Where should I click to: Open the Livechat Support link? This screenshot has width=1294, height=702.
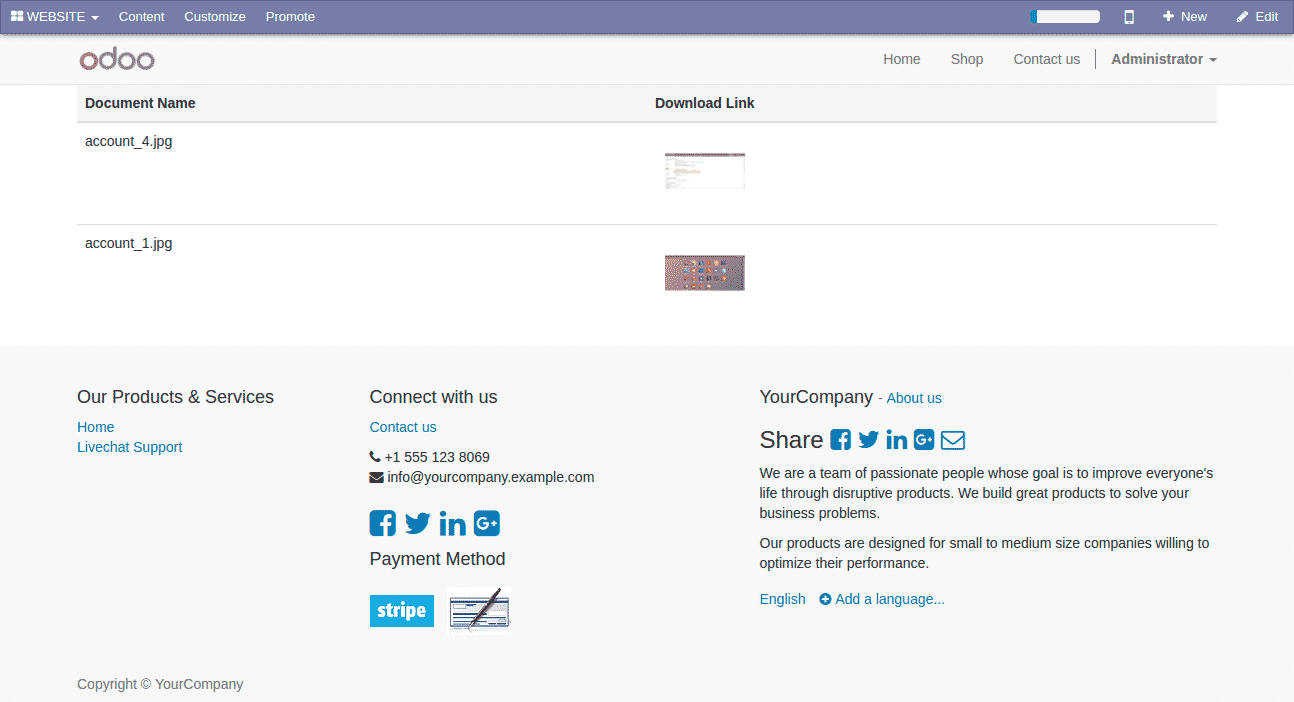[x=130, y=447]
